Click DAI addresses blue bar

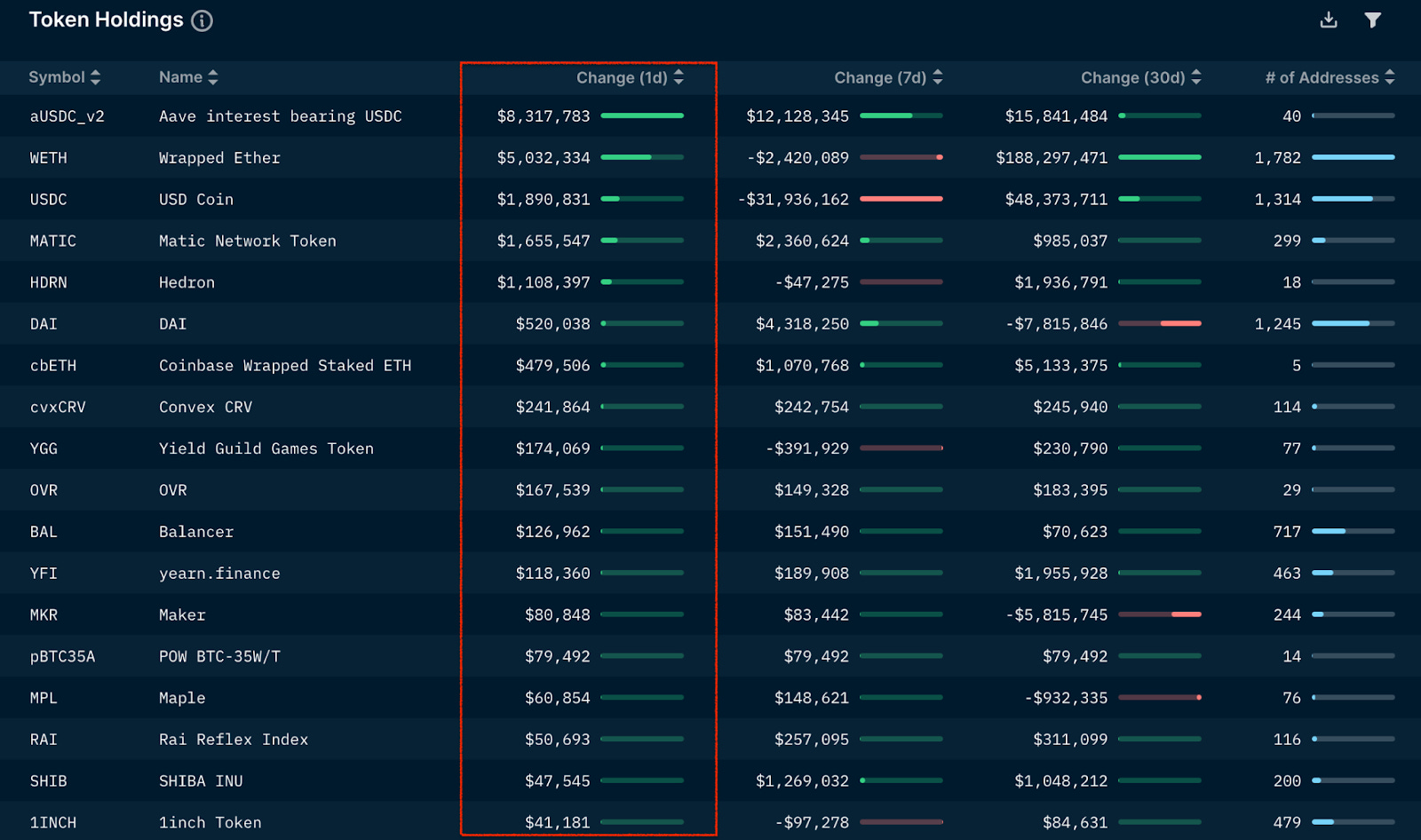point(1354,323)
